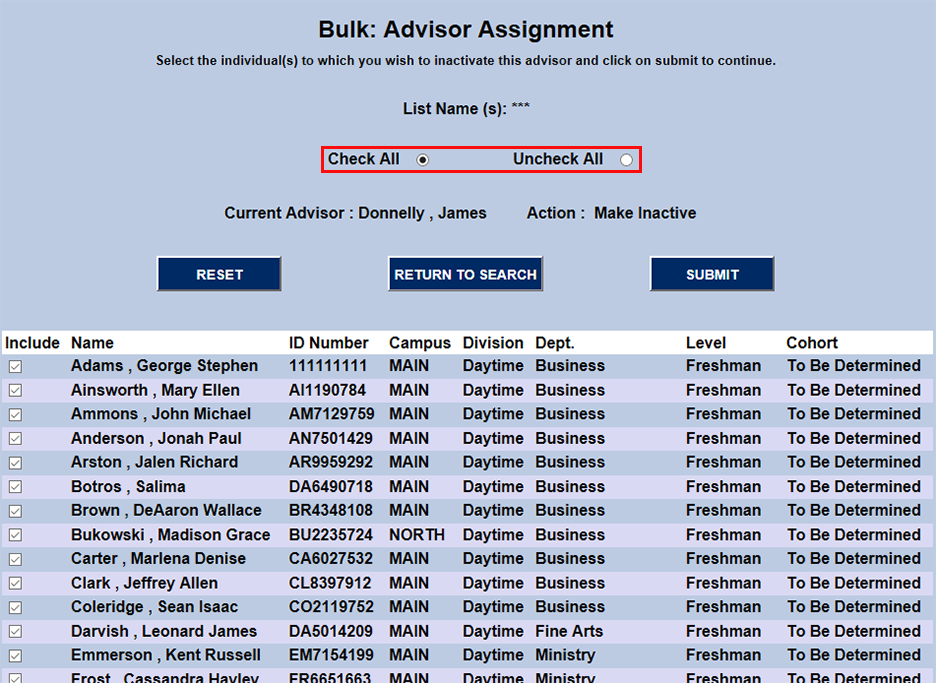
Task: Click the ID Number column header
Action: click(328, 342)
